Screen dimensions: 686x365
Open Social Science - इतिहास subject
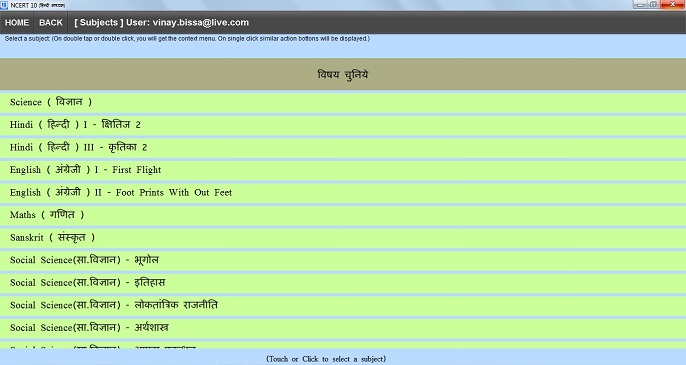pos(343,283)
